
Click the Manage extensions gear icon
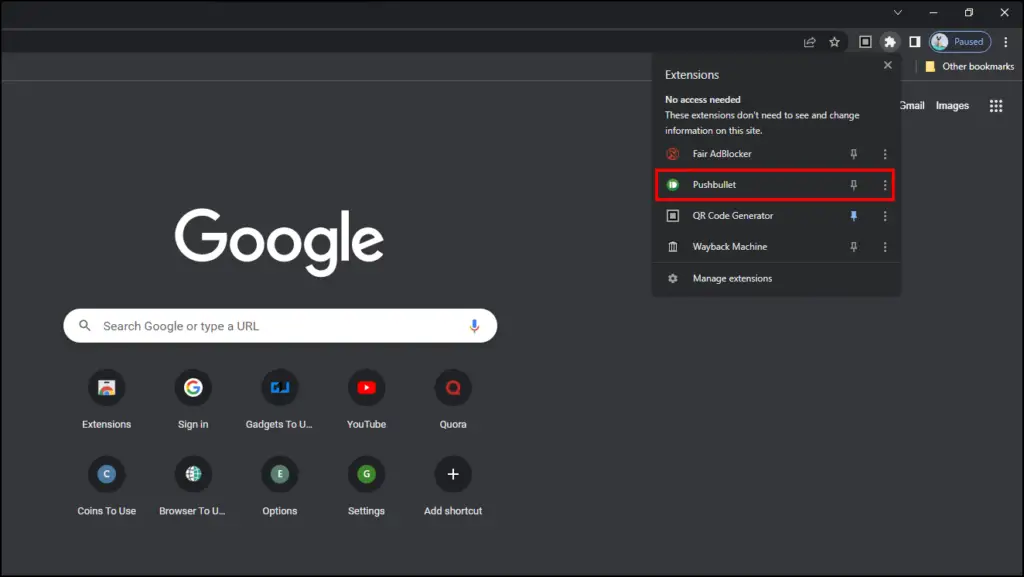(673, 279)
